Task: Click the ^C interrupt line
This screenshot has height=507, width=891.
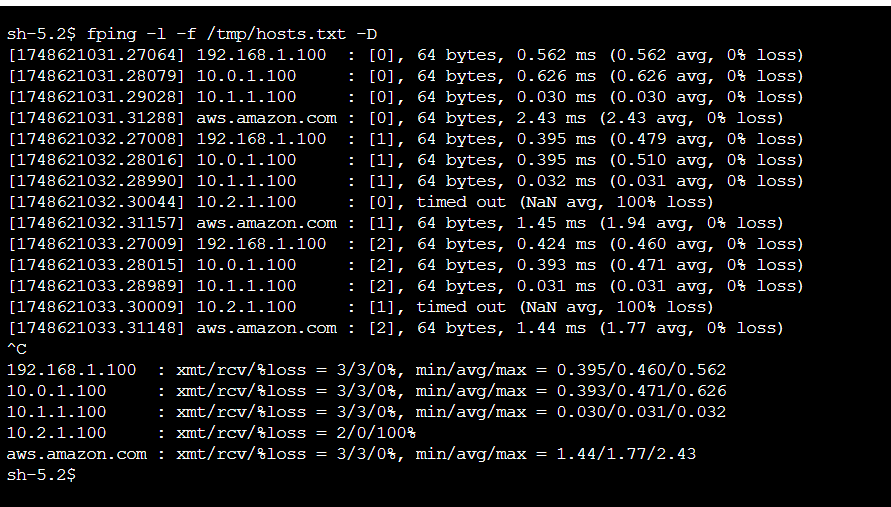Action: (x=17, y=349)
